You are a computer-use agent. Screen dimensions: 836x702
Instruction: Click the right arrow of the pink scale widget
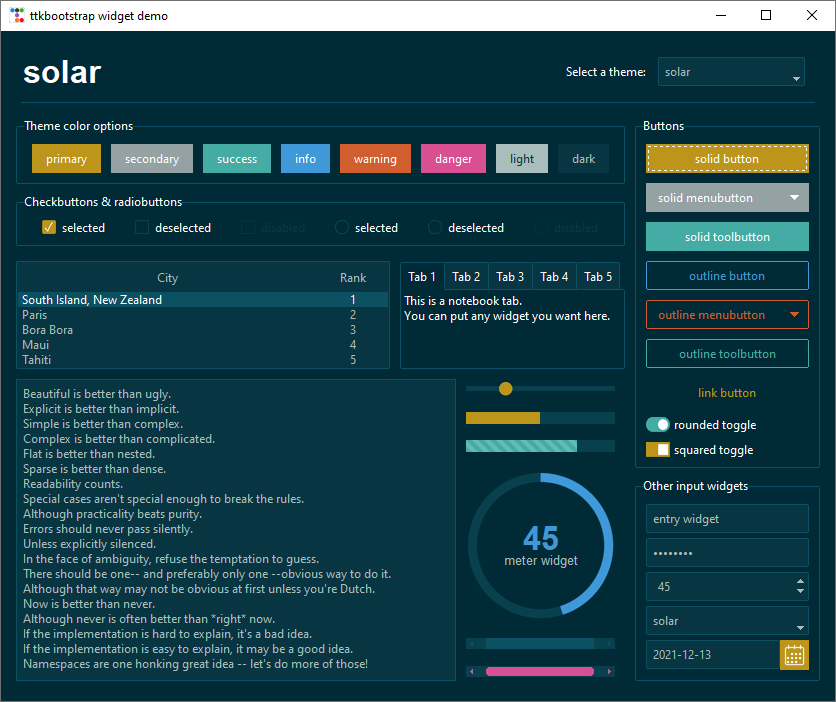[x=611, y=672]
